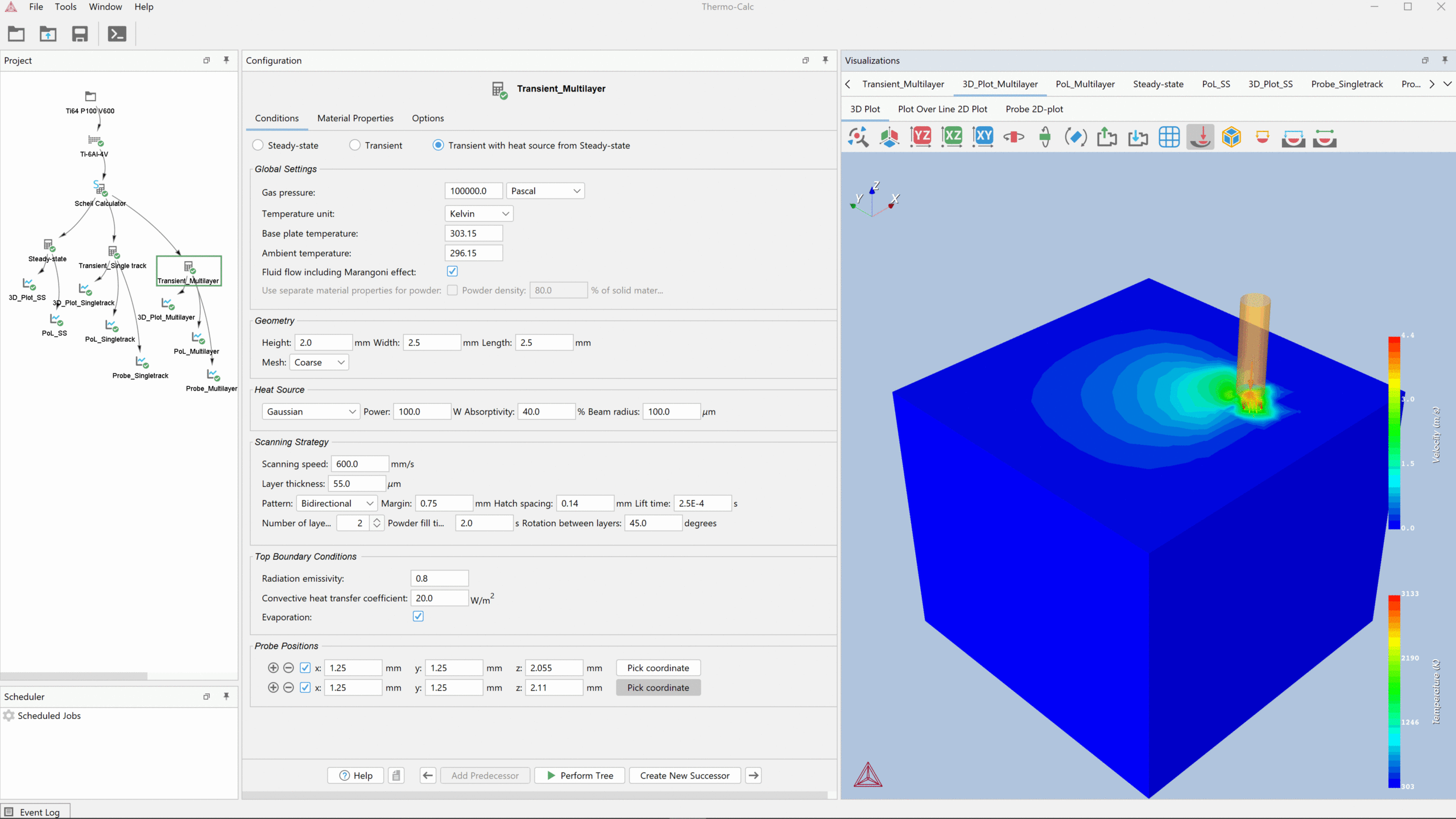Click the 3D cube display icon

1232,136
